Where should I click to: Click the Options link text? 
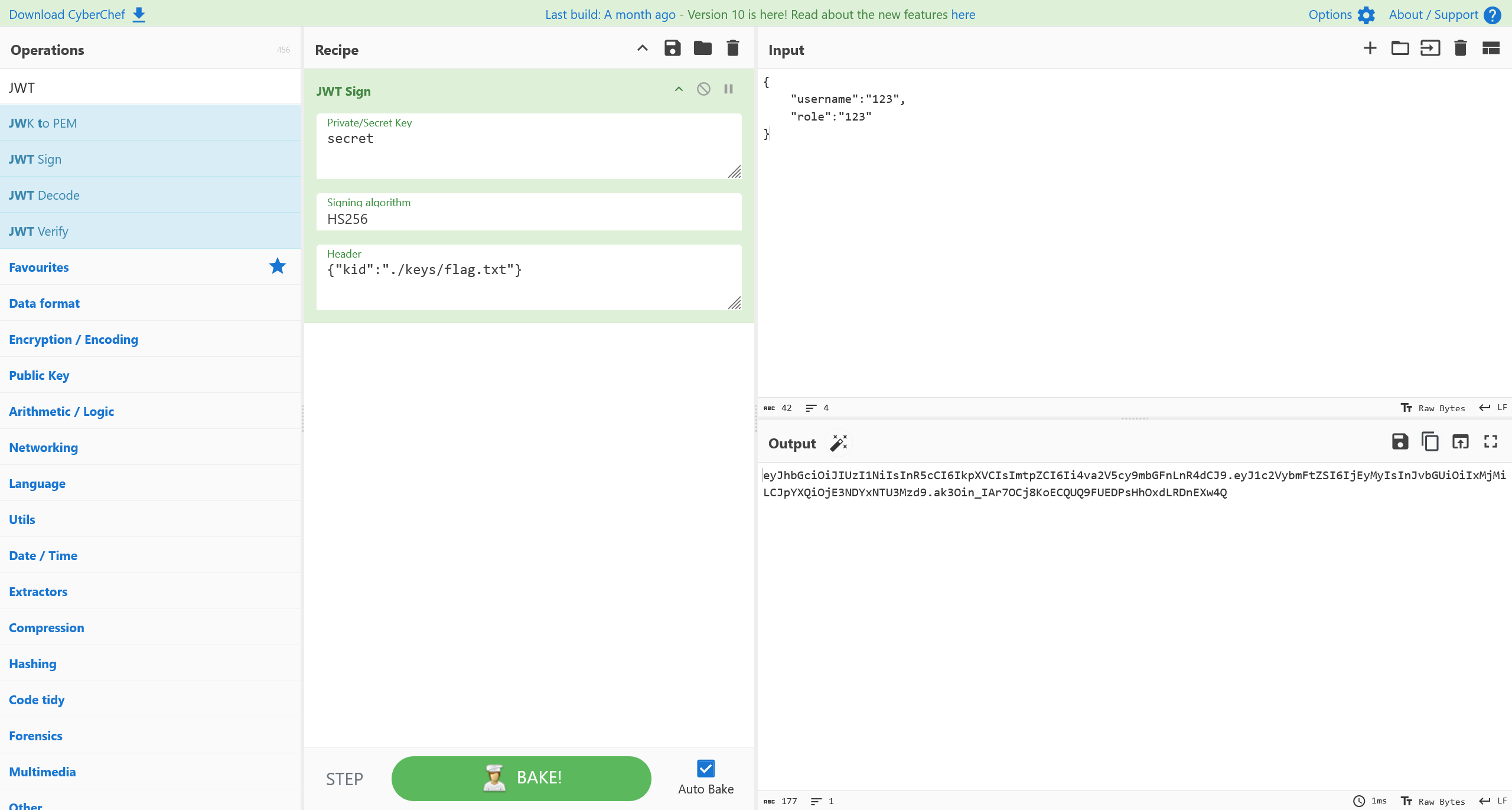(x=1330, y=15)
